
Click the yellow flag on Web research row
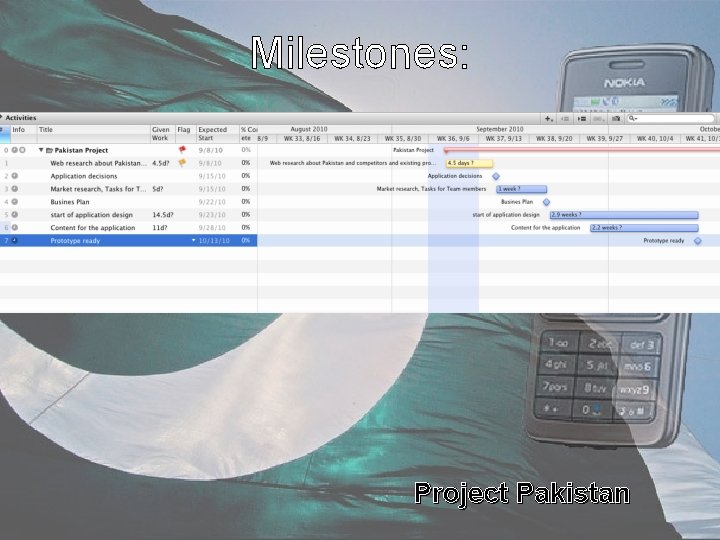pyautogui.click(x=182, y=163)
